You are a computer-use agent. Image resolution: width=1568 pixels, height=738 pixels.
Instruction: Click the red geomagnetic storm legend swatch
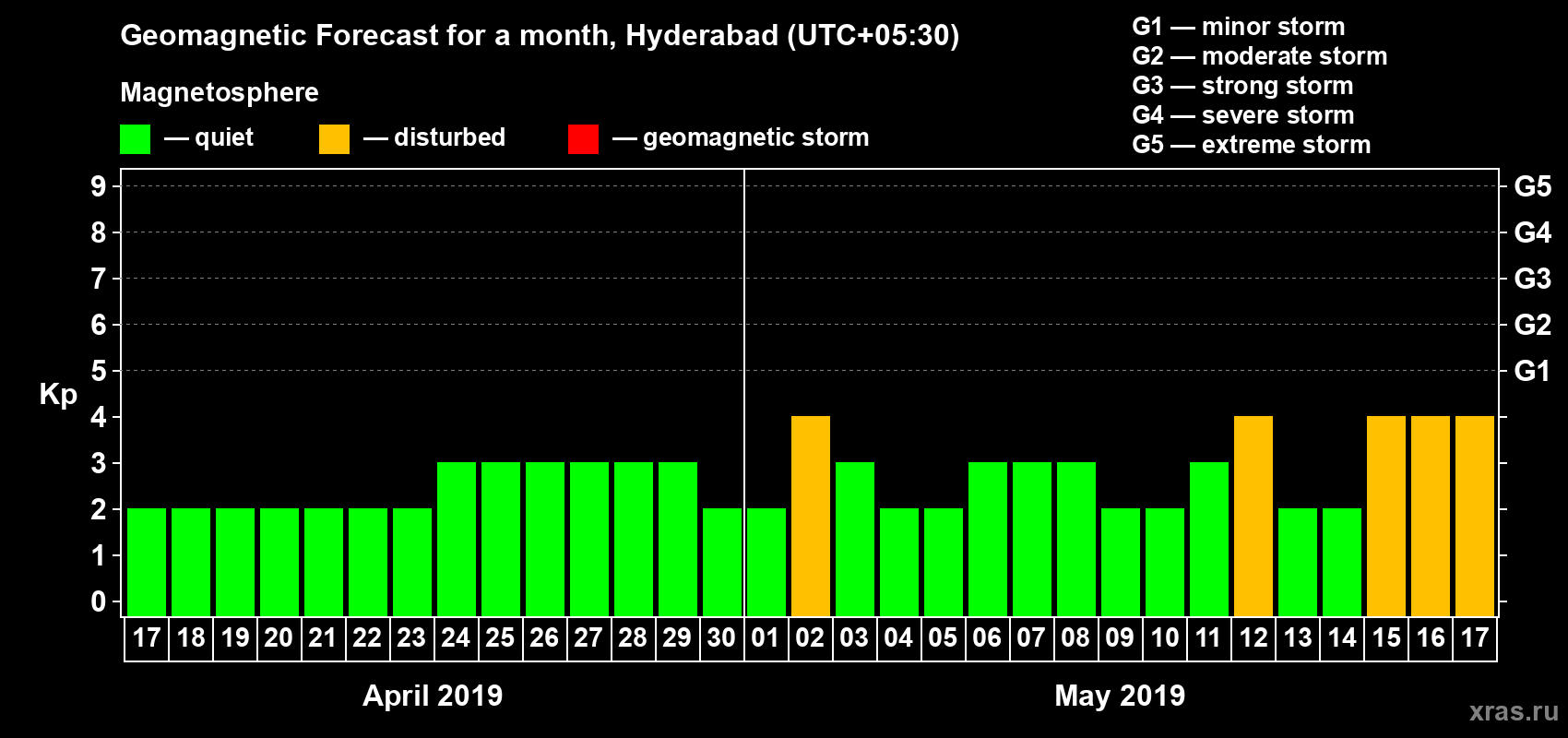click(583, 139)
